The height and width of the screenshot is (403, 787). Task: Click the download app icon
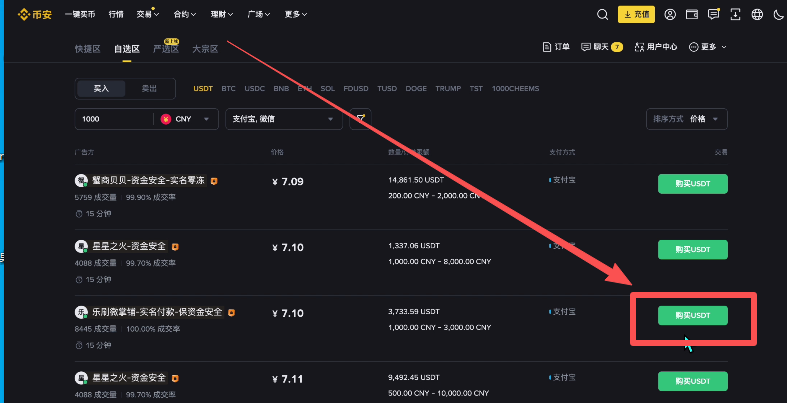736,15
